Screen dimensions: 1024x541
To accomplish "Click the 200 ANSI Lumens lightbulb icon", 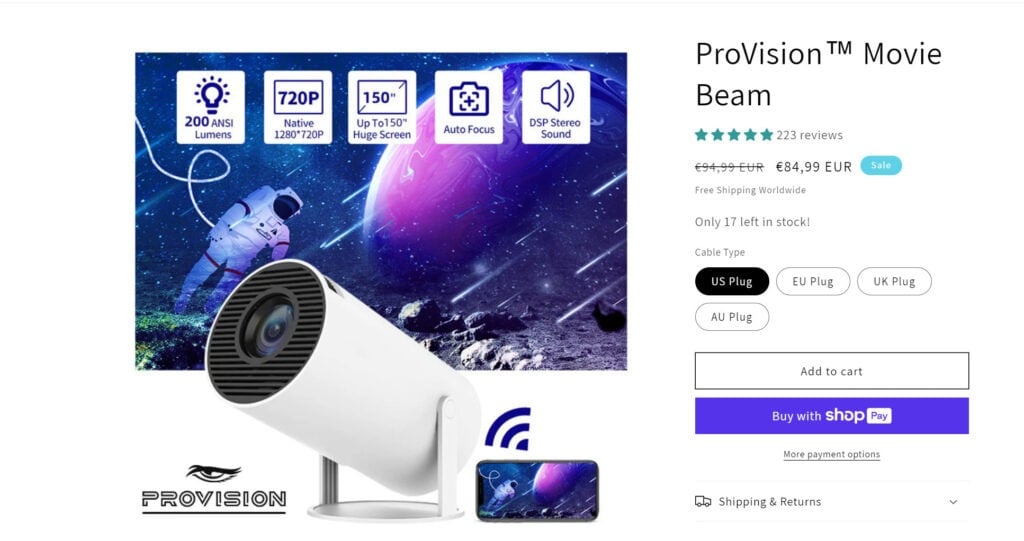I will click(x=211, y=95).
